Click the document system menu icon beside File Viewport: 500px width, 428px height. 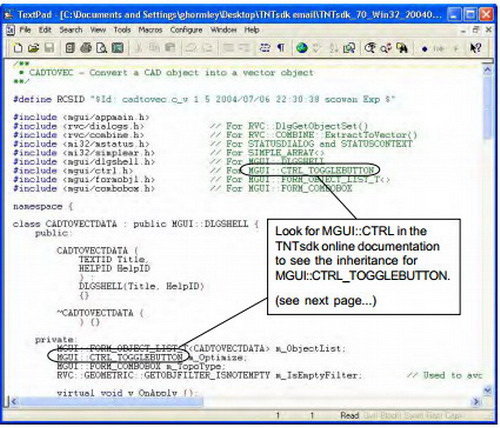coord(10,30)
